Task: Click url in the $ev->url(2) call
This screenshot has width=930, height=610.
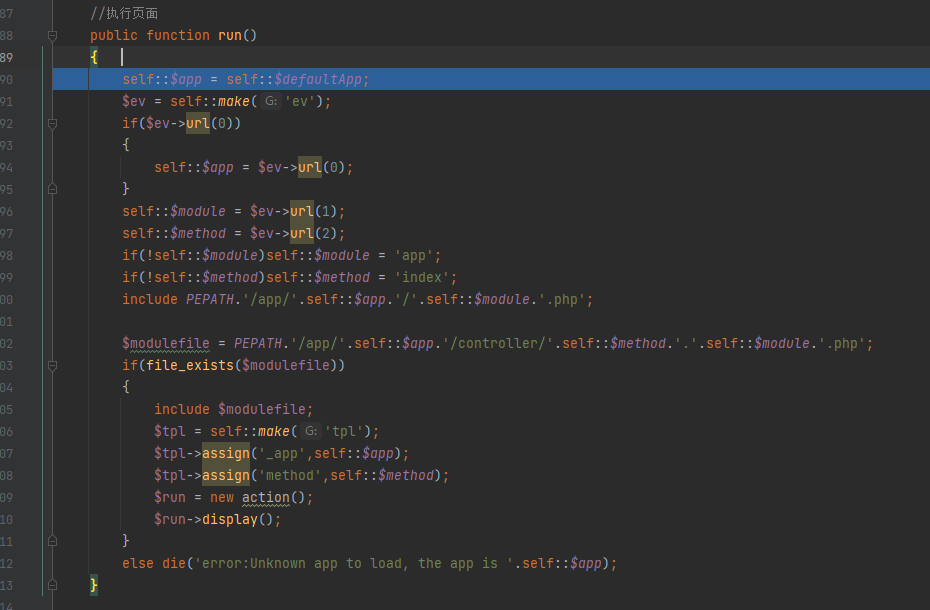Action: click(x=301, y=233)
